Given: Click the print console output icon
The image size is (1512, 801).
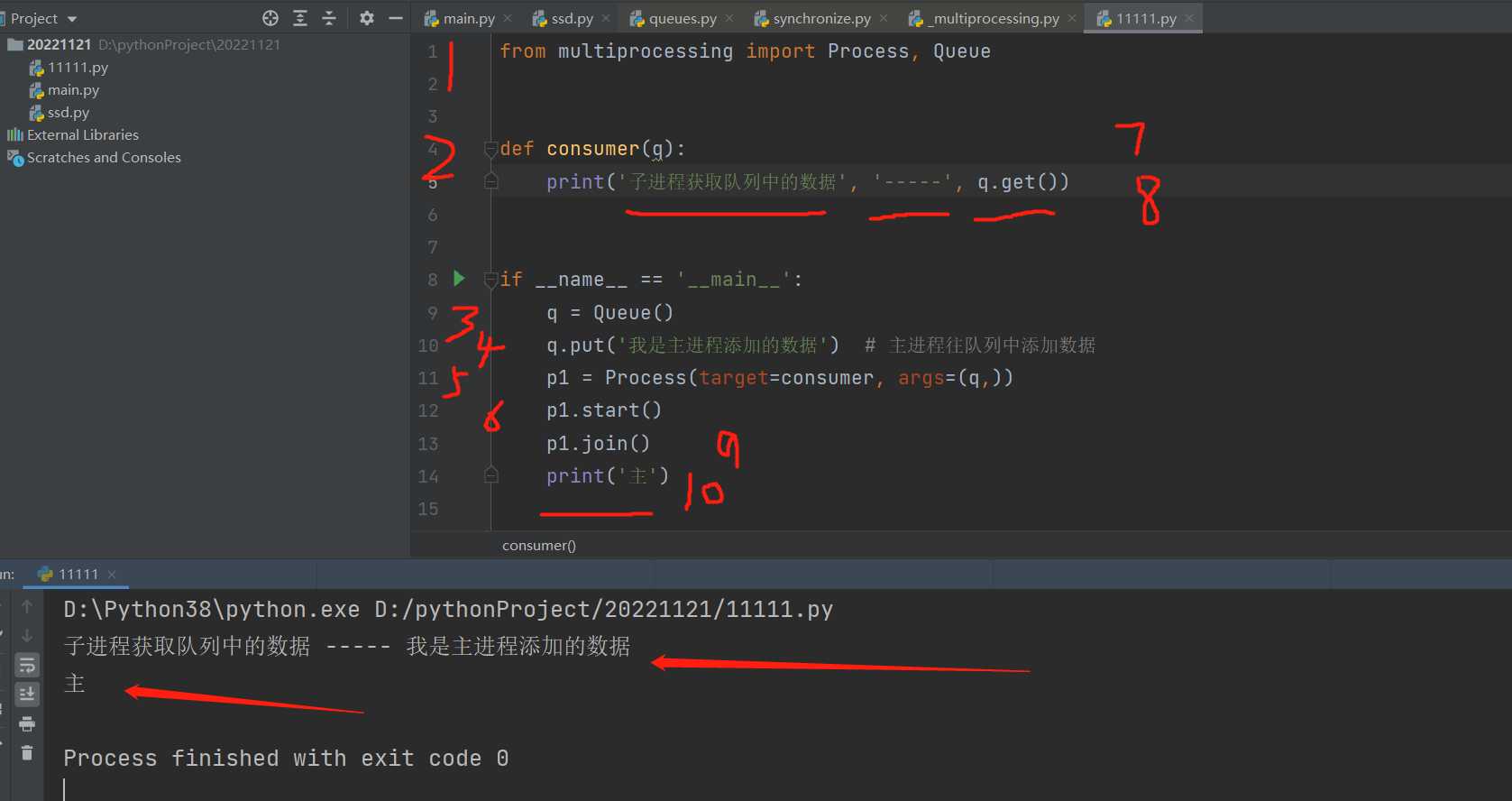Looking at the screenshot, I should click(x=27, y=723).
